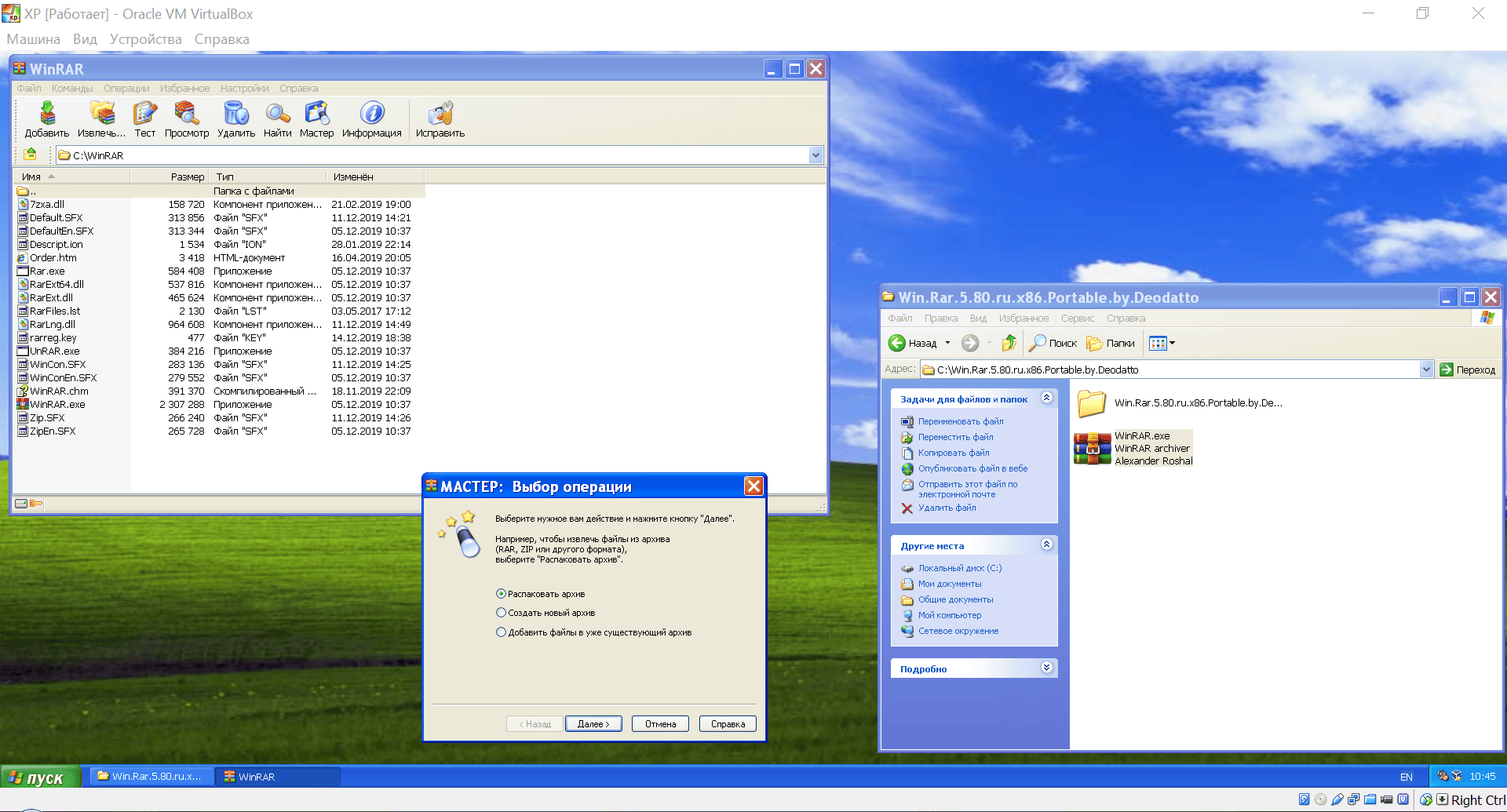Open the Команды menu in WinRAR
The image size is (1507, 812).
coord(72,89)
